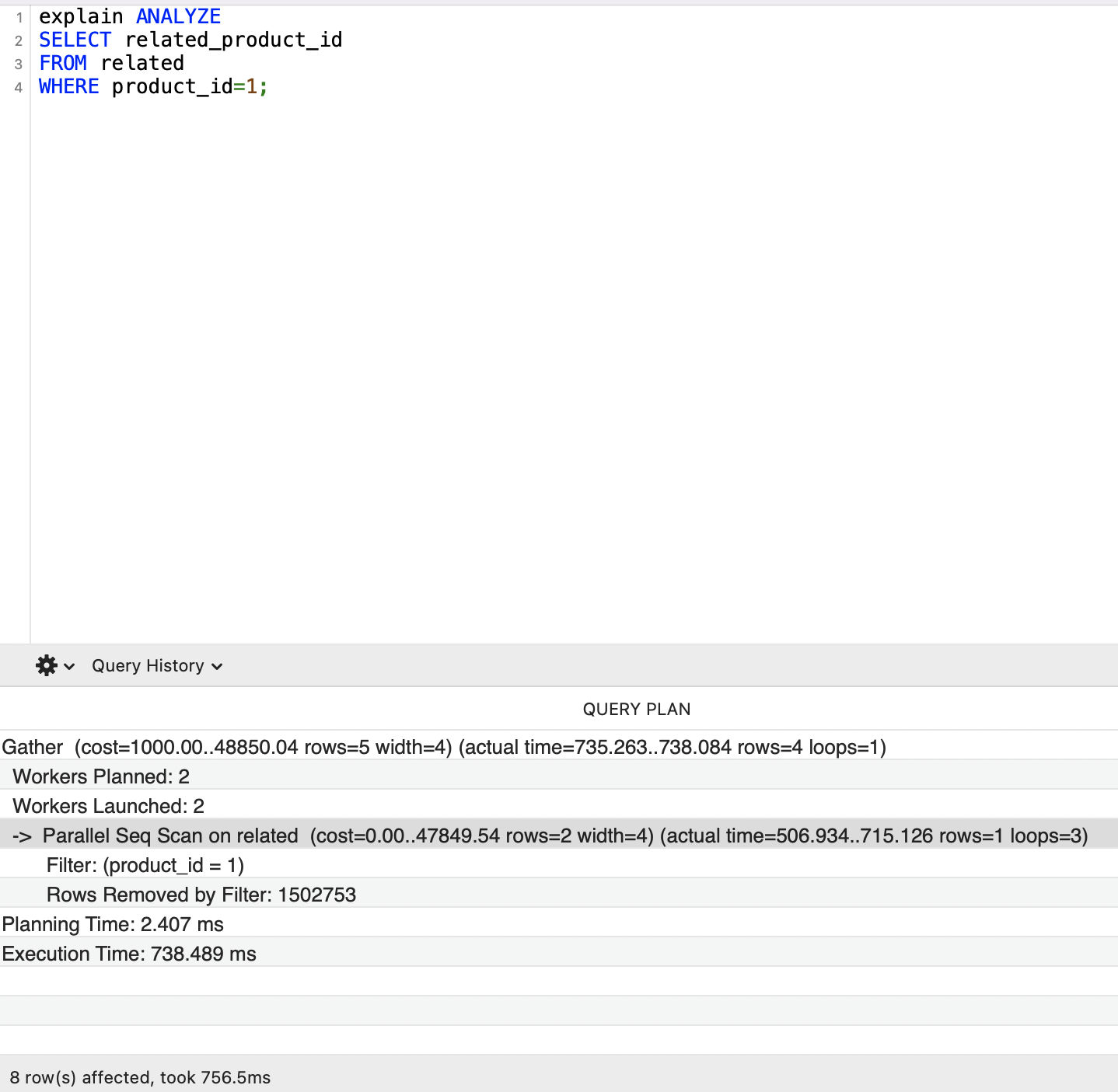Place cursor on 'FROM related' line

pos(111,63)
